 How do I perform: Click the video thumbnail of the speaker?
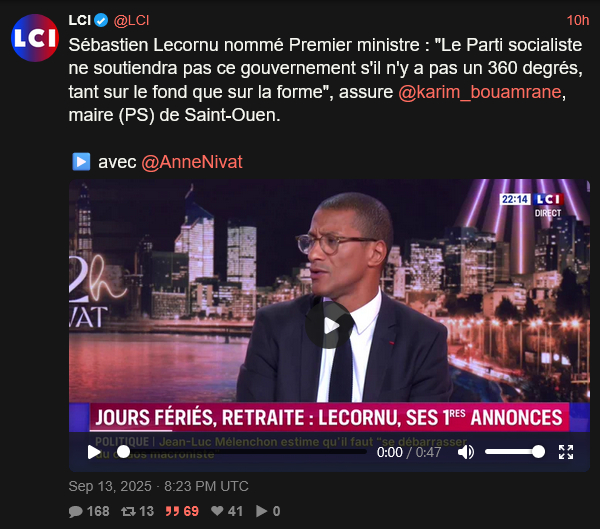(329, 291)
